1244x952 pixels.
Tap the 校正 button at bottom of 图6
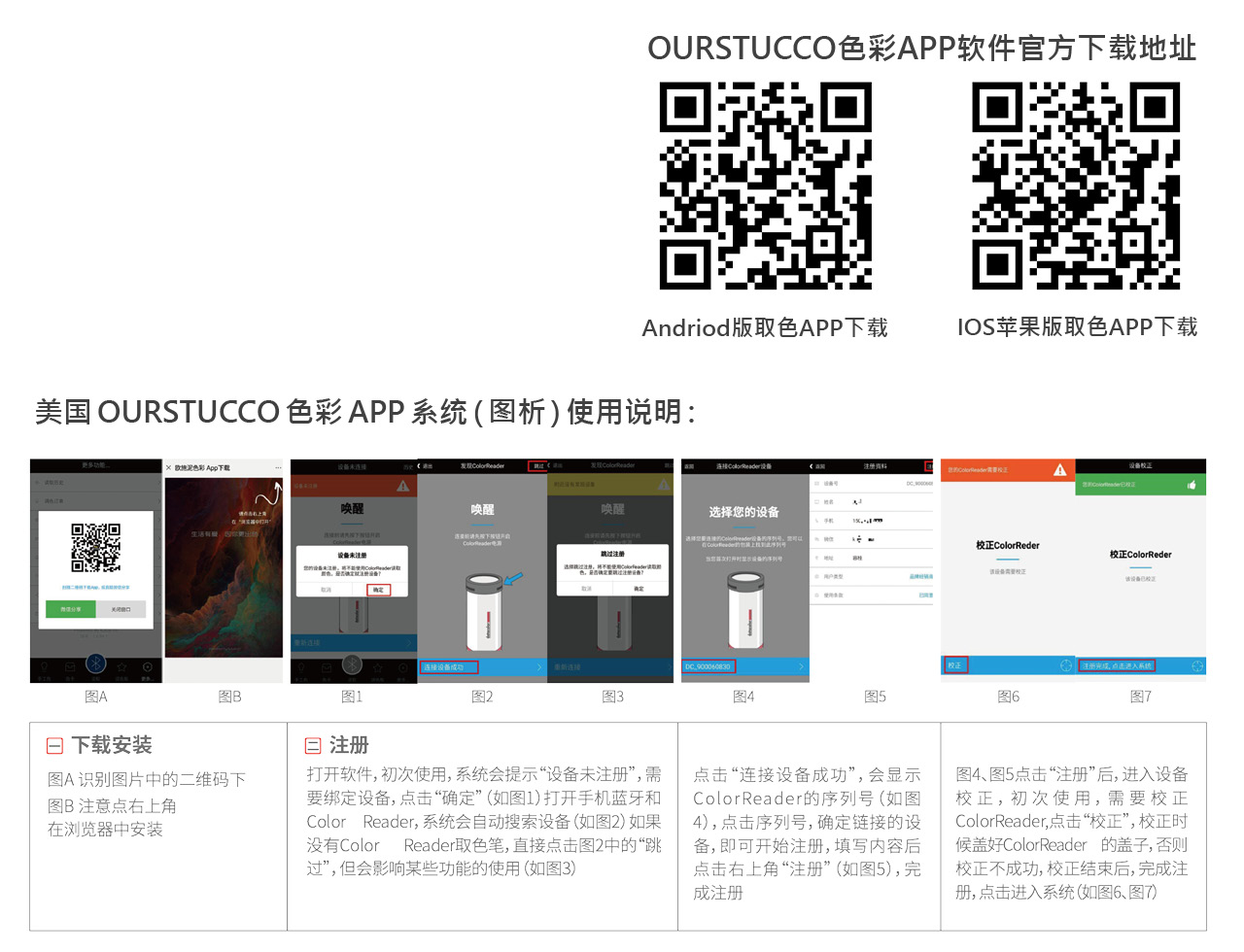954,665
